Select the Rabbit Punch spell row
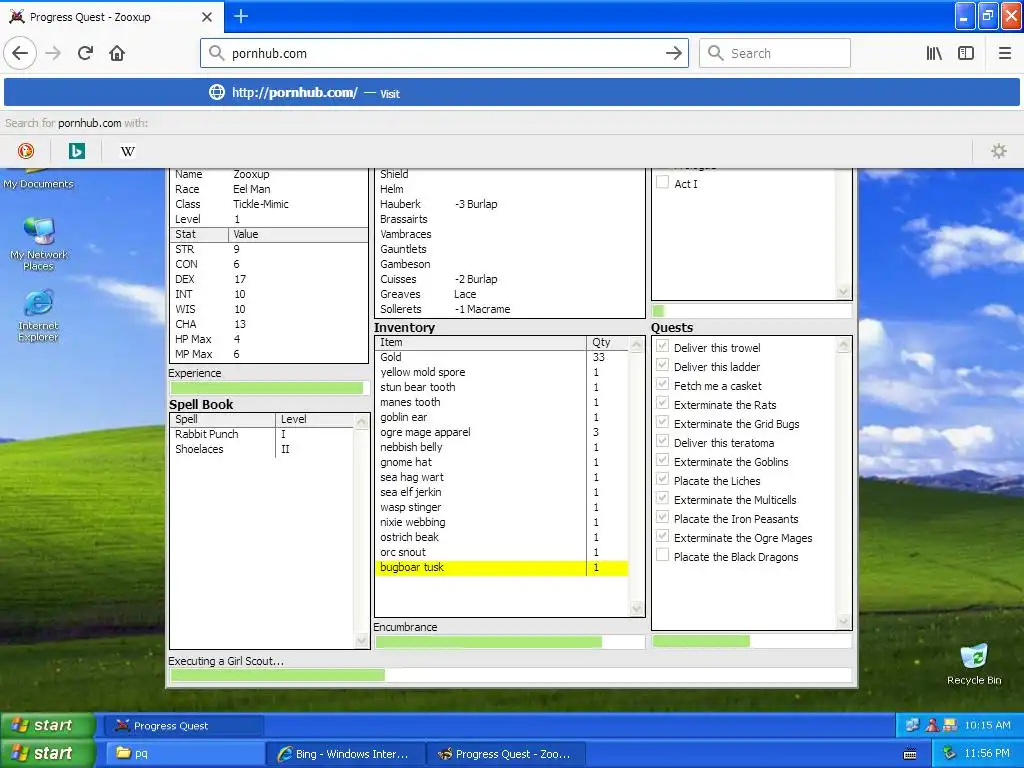Viewport: 1024px width, 768px height. [x=262, y=434]
